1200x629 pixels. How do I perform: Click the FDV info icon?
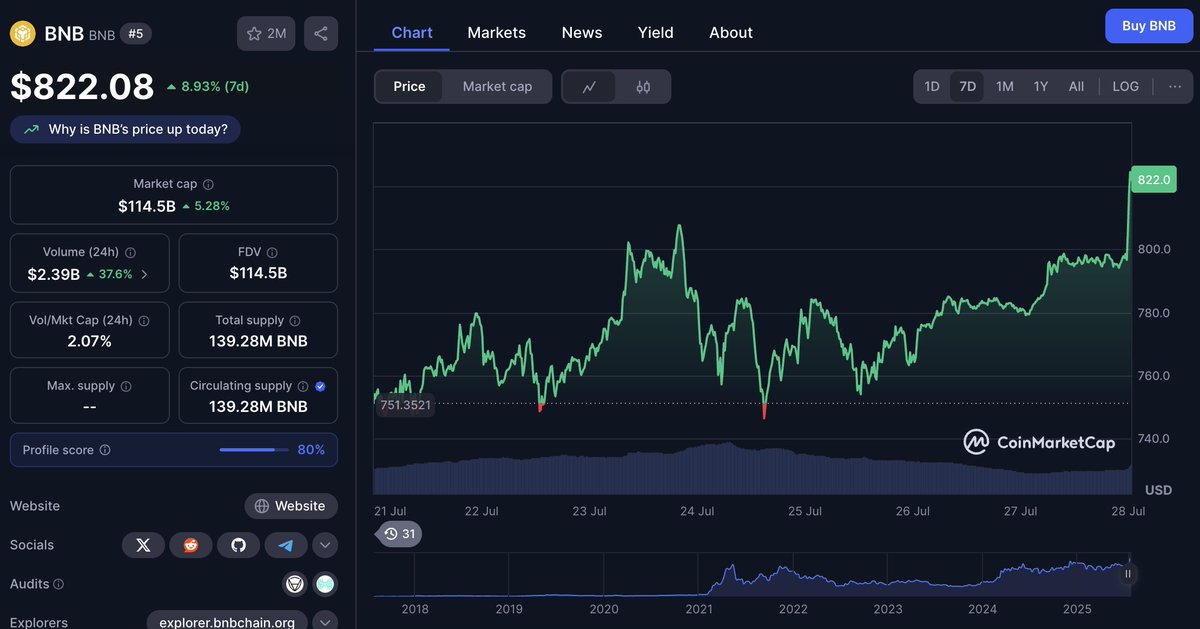tap(272, 253)
